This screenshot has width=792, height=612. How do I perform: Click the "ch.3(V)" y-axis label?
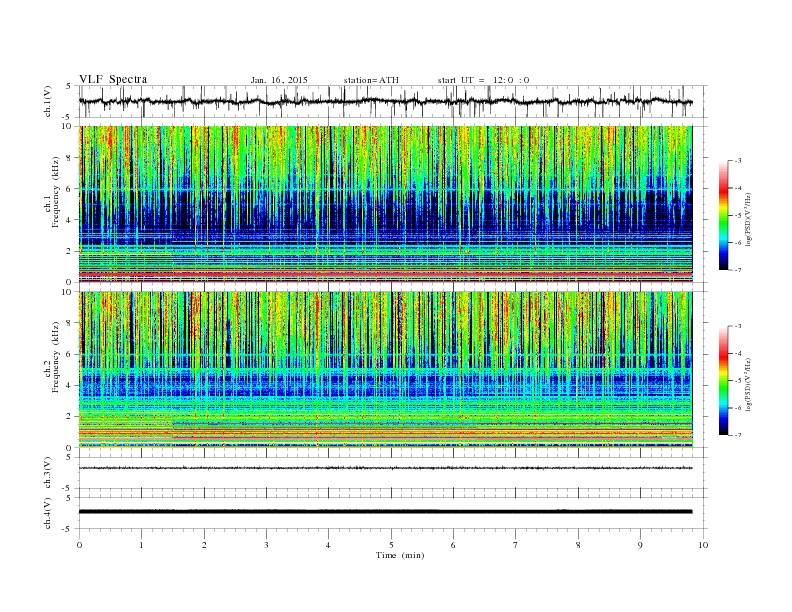pyautogui.click(x=48, y=473)
